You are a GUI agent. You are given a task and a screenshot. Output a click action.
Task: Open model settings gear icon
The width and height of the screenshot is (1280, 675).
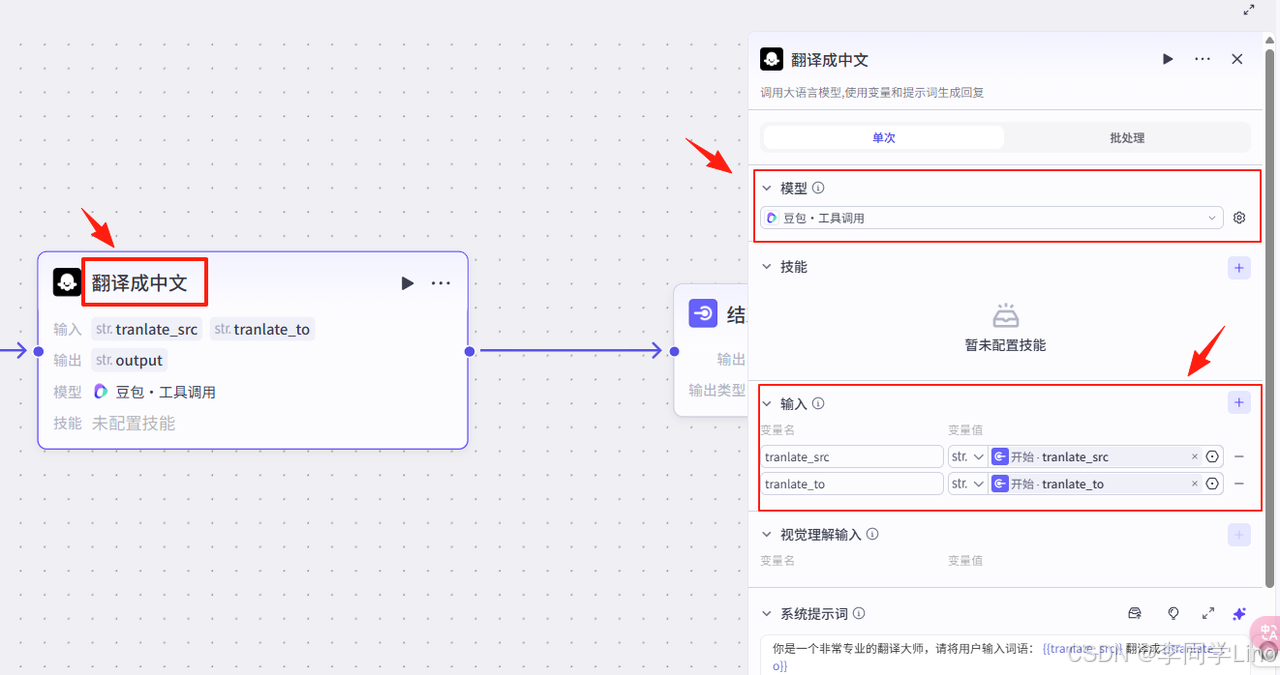[1239, 217]
